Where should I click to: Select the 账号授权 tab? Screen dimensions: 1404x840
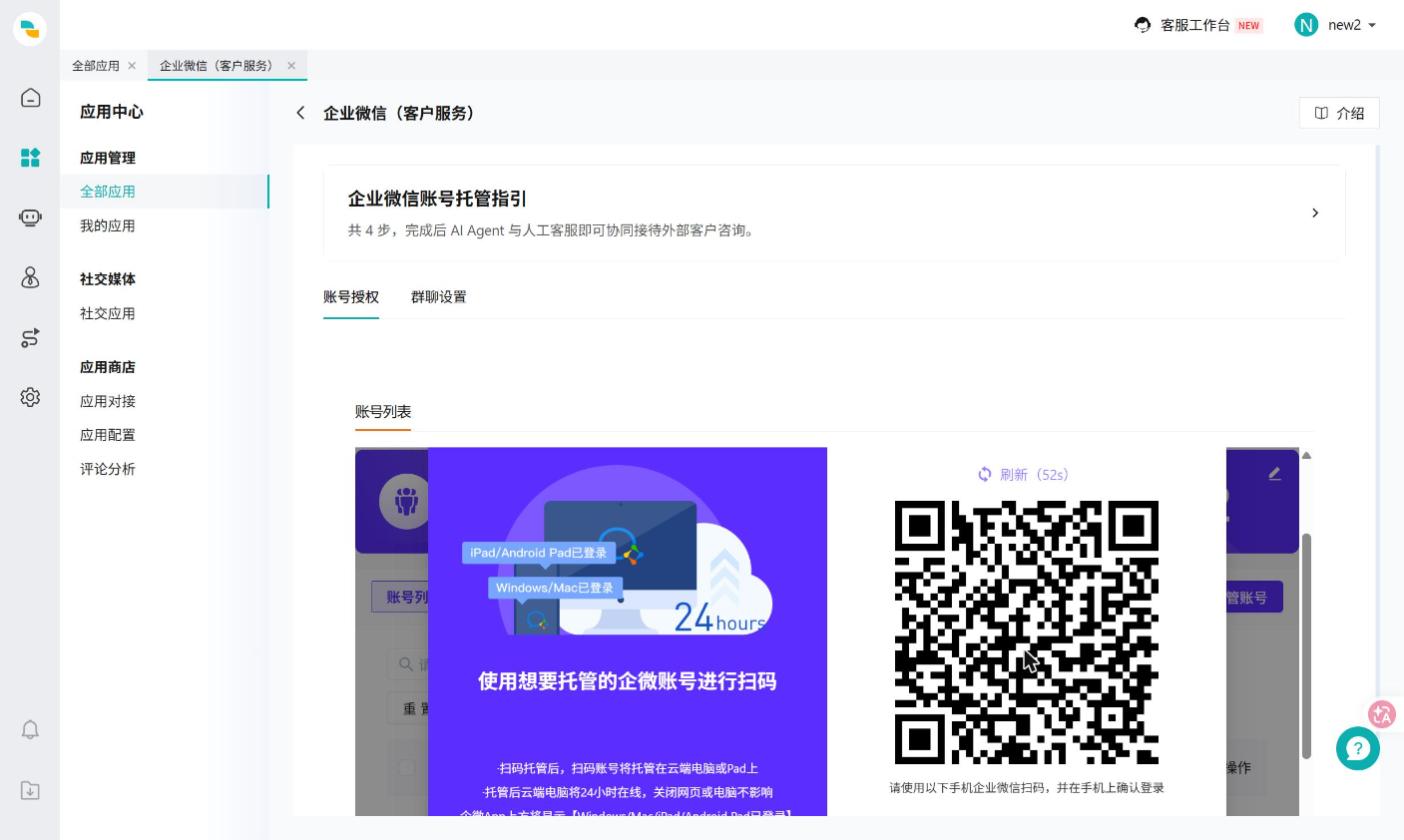pyautogui.click(x=351, y=297)
